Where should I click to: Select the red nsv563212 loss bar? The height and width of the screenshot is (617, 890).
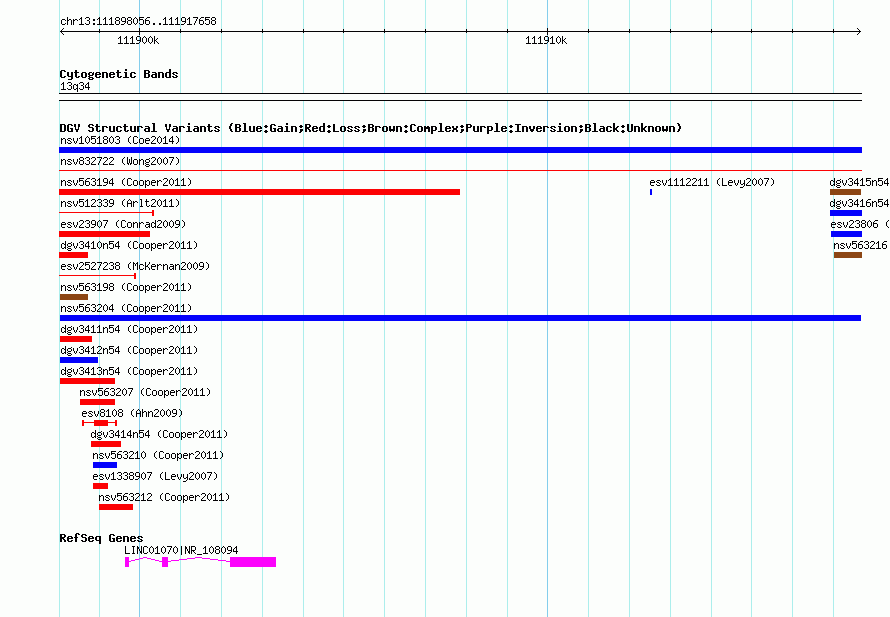point(116,507)
